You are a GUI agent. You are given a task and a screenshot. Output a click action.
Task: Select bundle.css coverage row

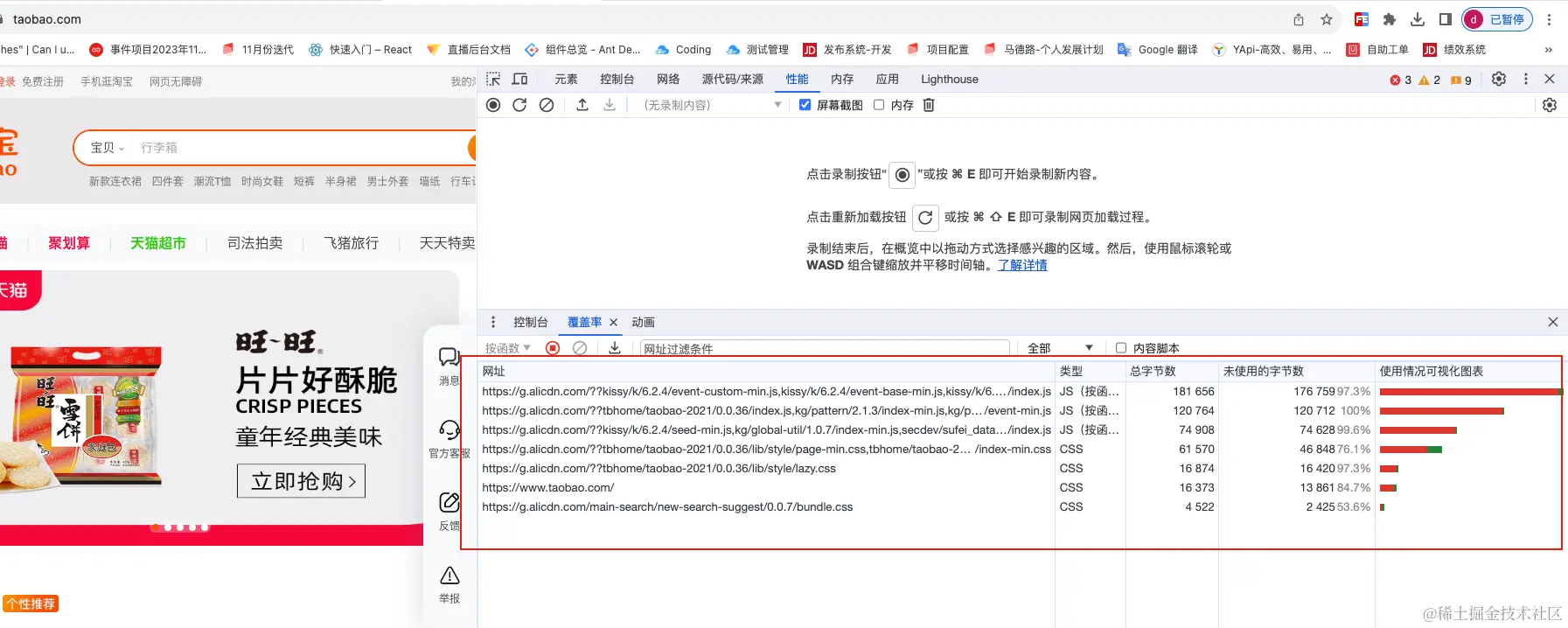coord(1020,507)
